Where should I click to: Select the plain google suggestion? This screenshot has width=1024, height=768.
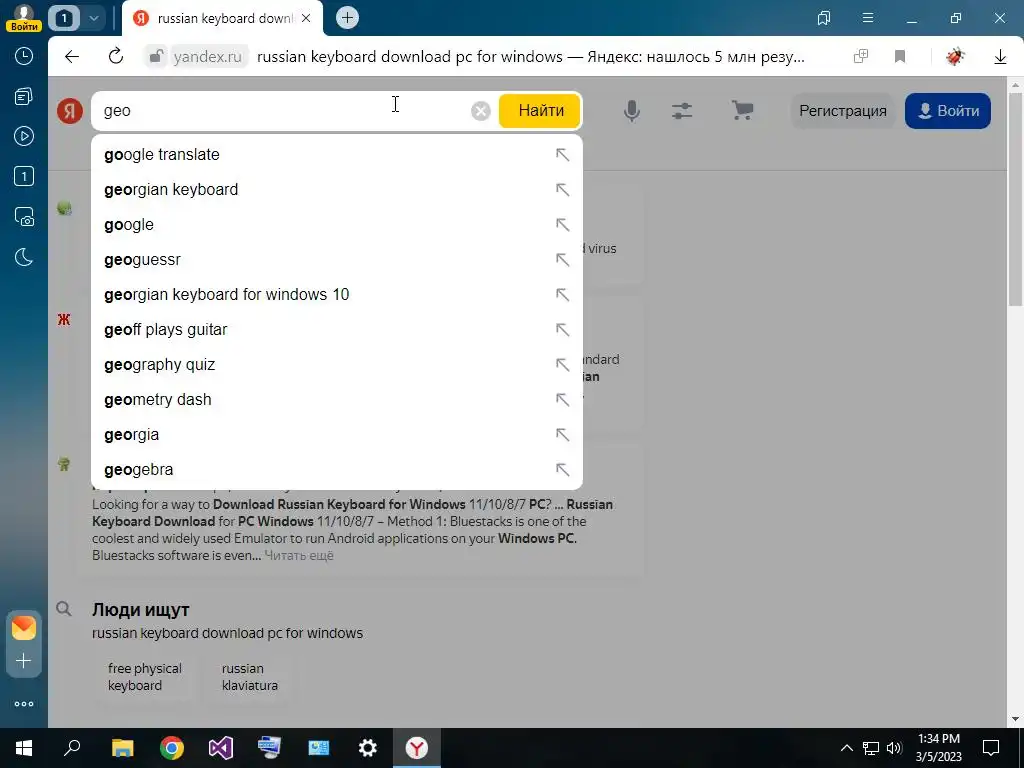point(336,225)
